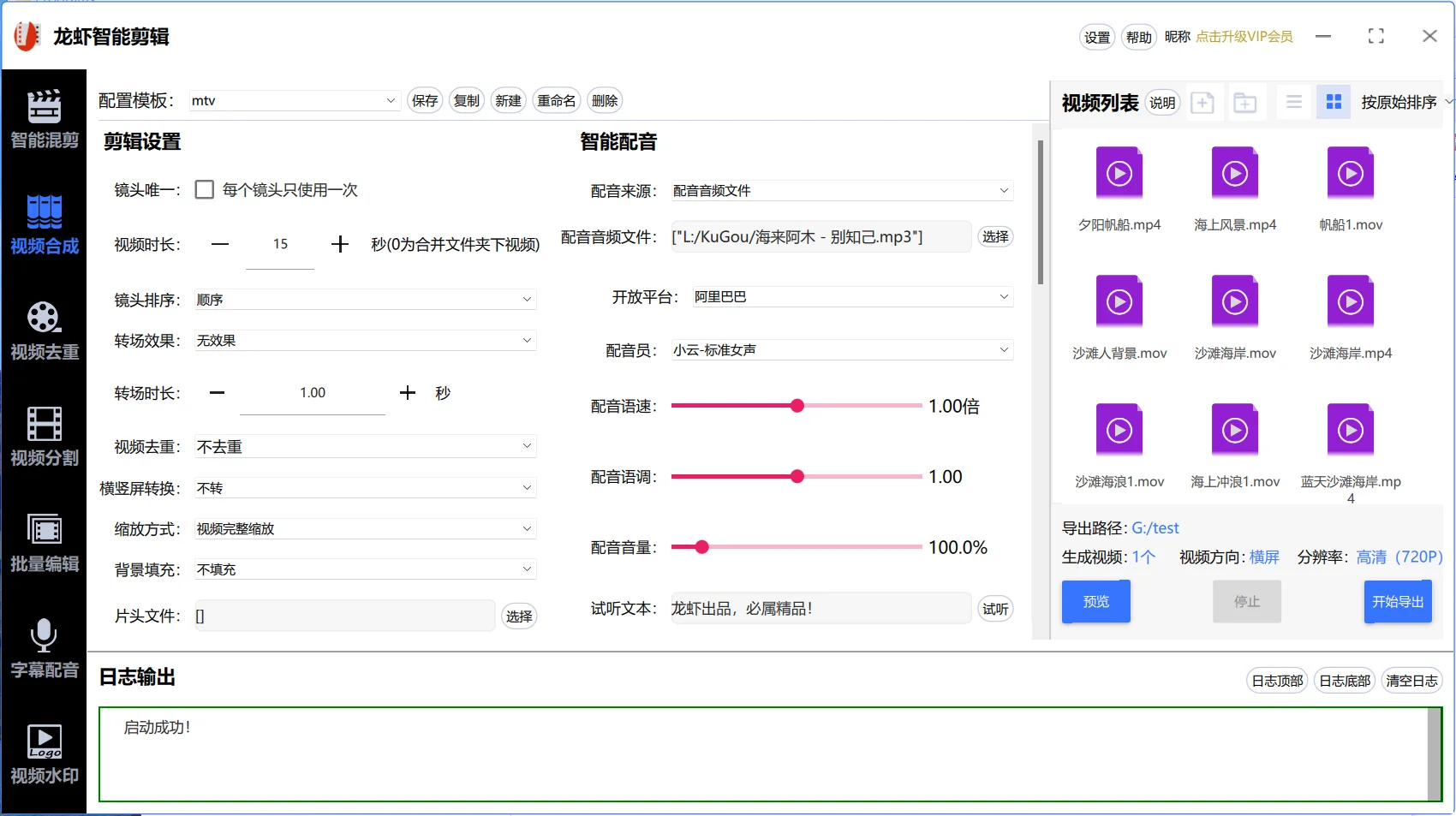Click the 说明 button by 视频列表
This screenshot has height=816, width=1456.
(x=1162, y=103)
